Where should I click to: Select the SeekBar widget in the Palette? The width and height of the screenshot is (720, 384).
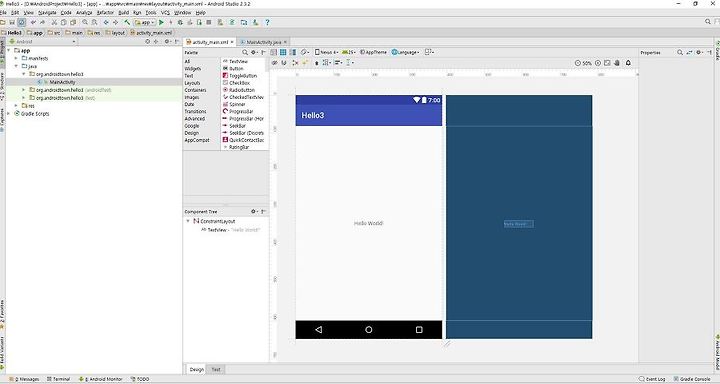(x=237, y=126)
